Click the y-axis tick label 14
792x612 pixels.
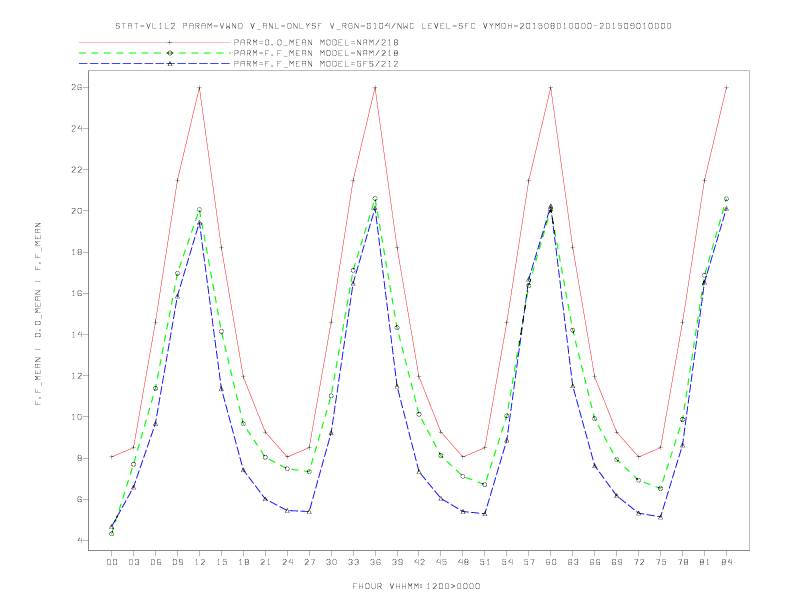tap(76, 335)
